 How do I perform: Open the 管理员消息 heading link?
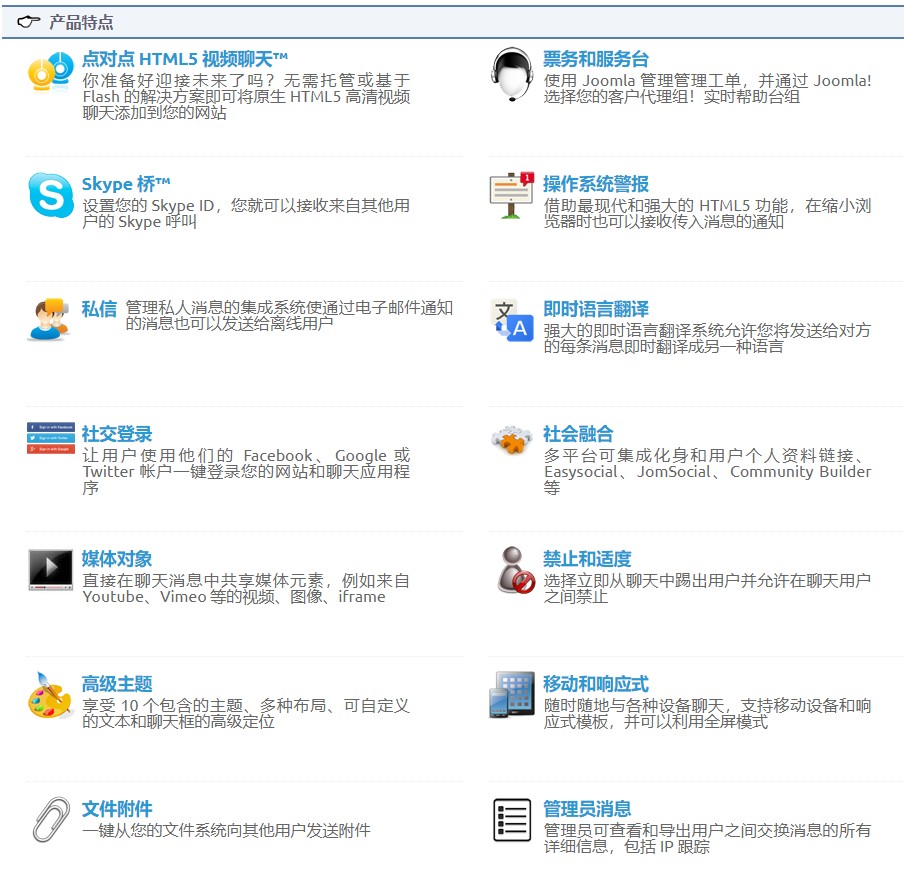pos(587,809)
